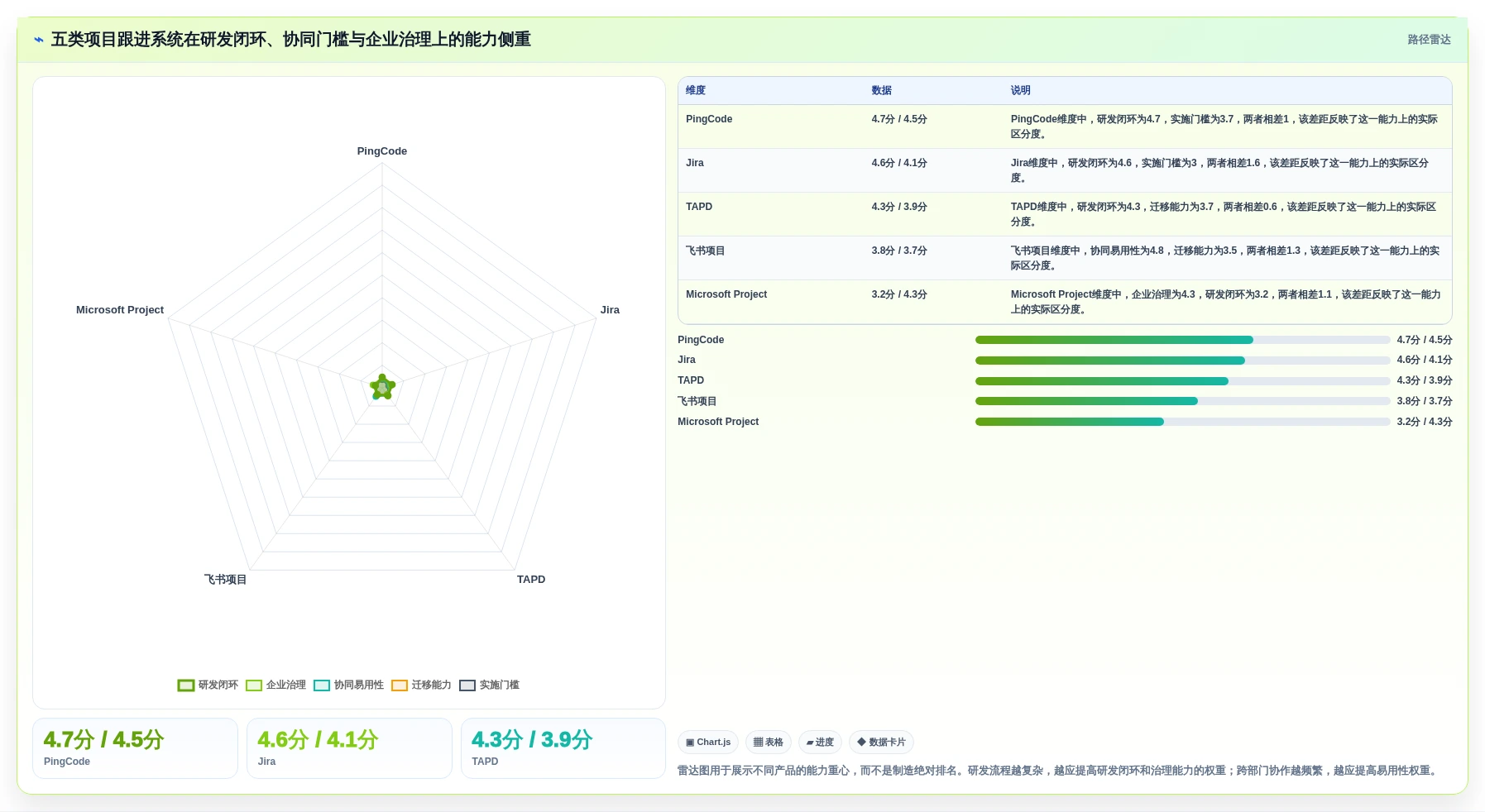Click the Microsoft Project progress bar
The image size is (1485, 812).
(1182, 422)
